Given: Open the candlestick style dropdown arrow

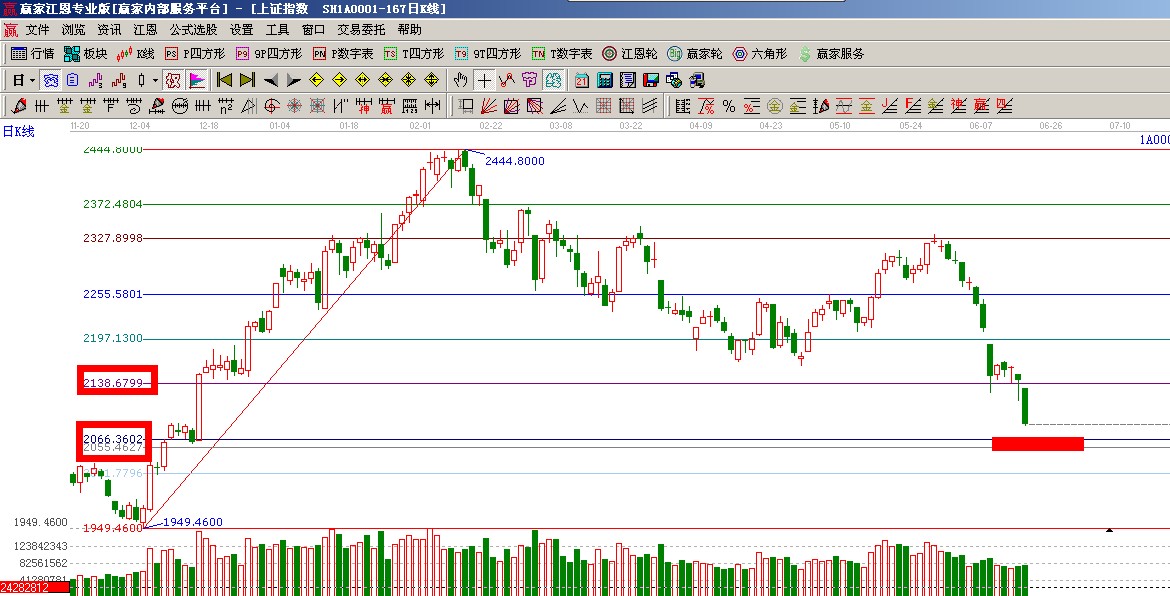Looking at the screenshot, I should coord(154,80).
